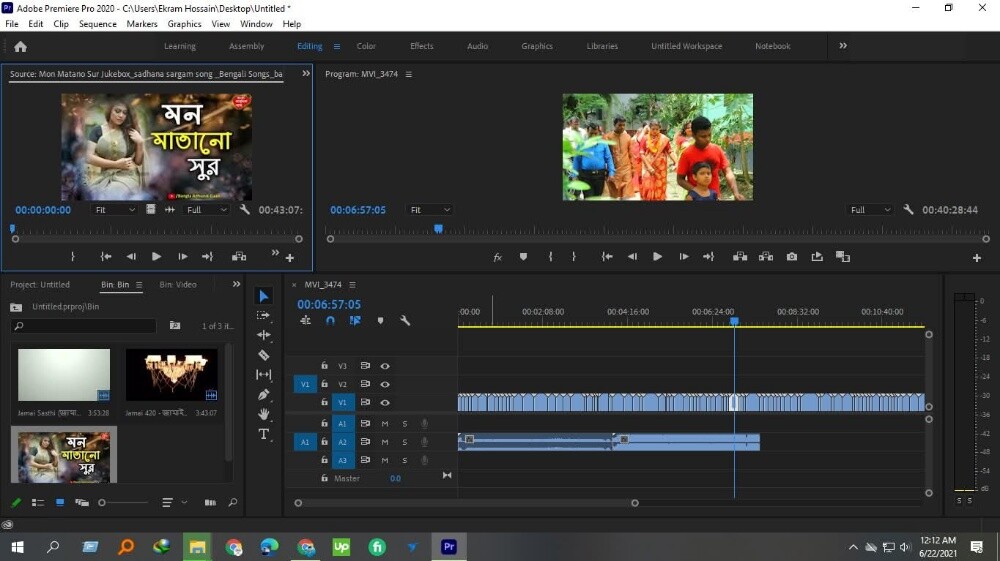Open the Markers menu
The height and width of the screenshot is (561, 1000).
(x=142, y=24)
